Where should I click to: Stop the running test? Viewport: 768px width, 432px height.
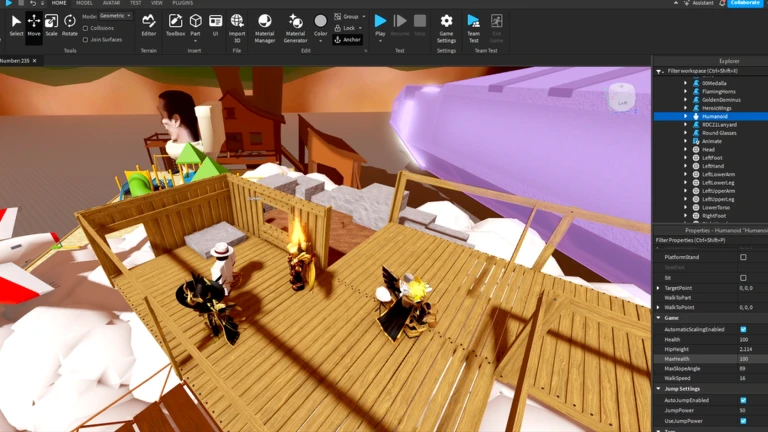[x=420, y=25]
